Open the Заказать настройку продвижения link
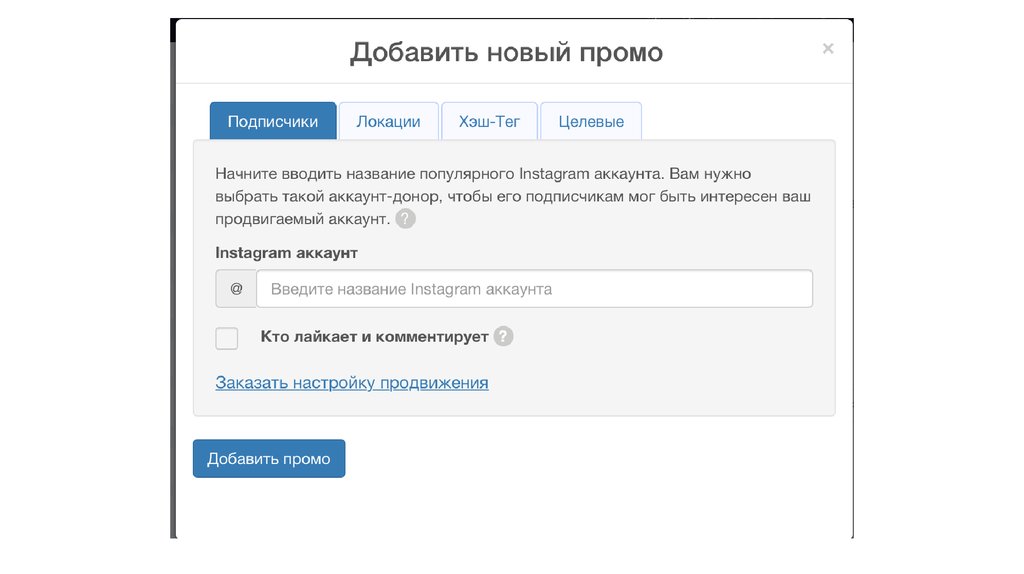Viewport: 1024px width, 574px height. (352, 382)
